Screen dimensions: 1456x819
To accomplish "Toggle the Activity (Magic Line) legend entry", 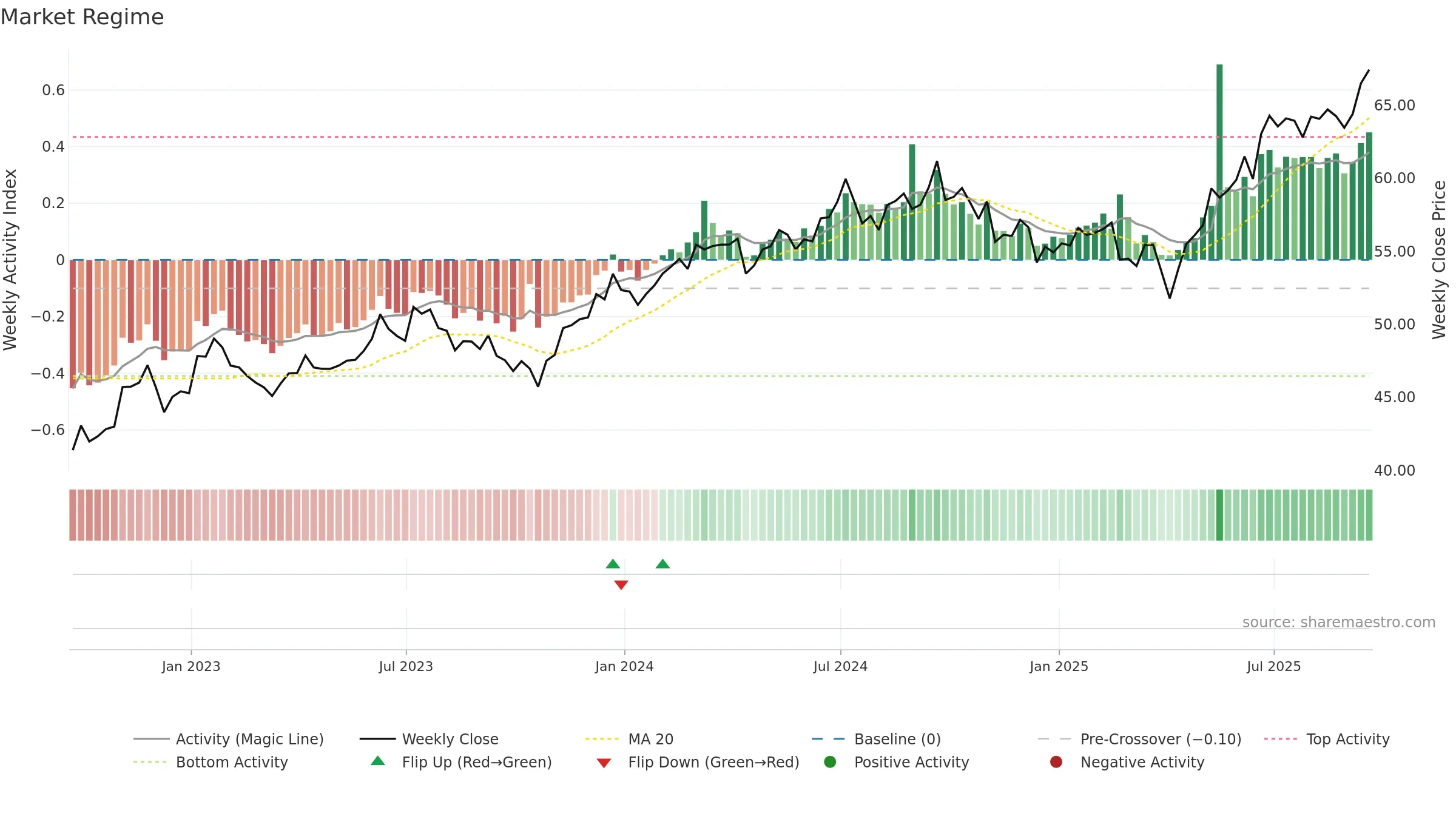I will (229, 739).
